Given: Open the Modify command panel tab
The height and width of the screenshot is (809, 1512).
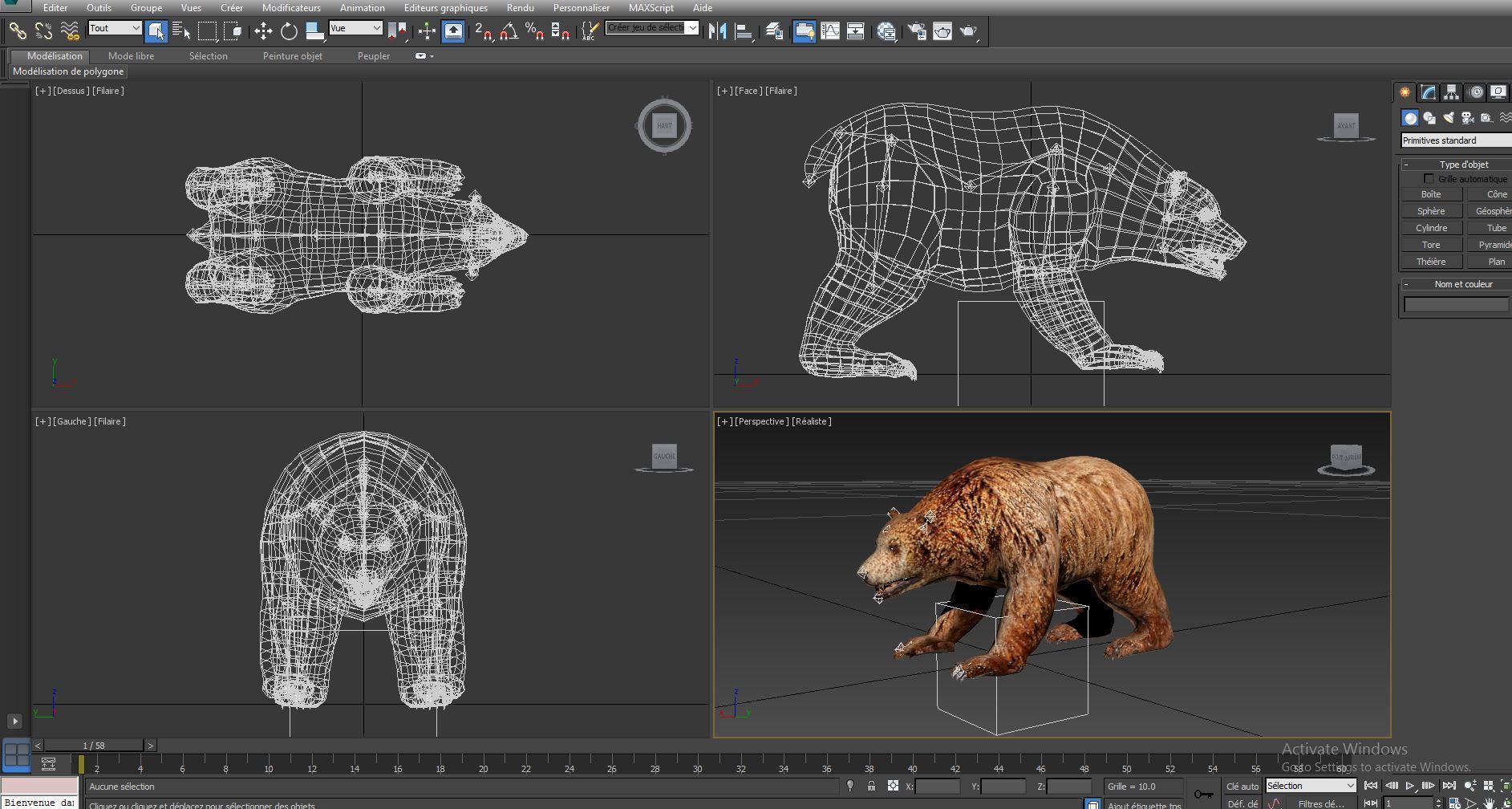Looking at the screenshot, I should tap(1429, 92).
